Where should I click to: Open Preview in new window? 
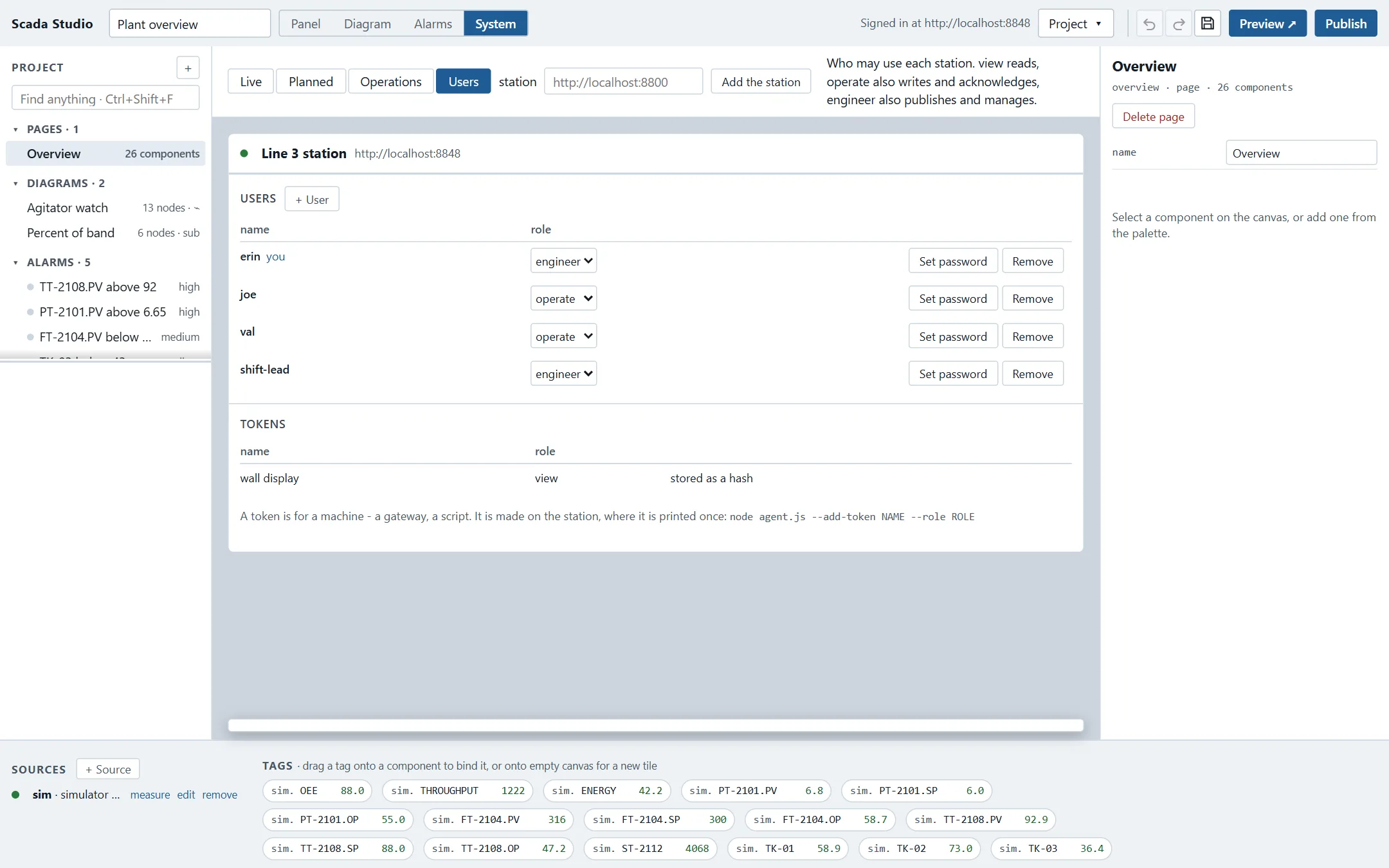1267,24
